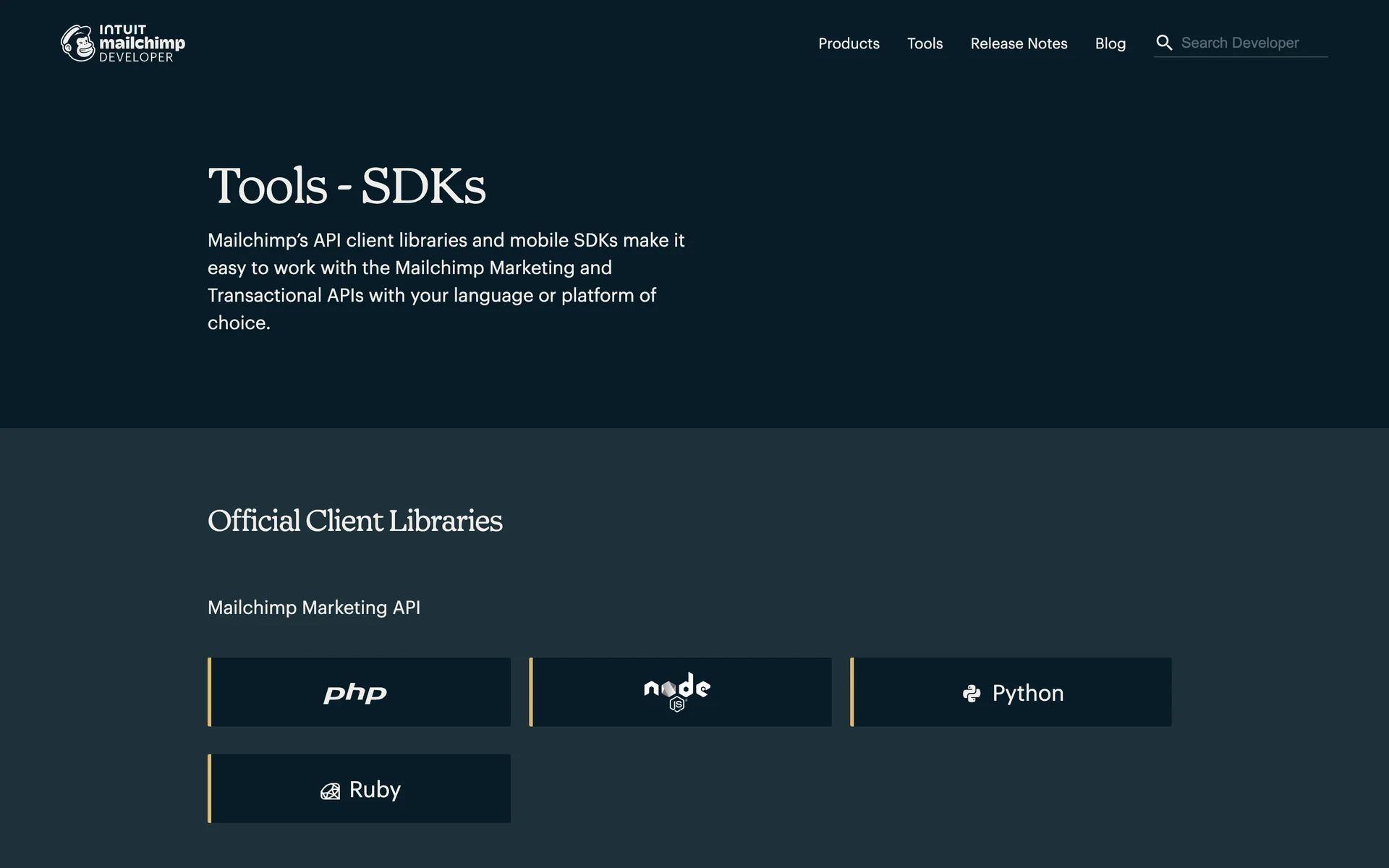Open the Products menu
Viewport: 1389px width, 868px height.
[x=849, y=43]
